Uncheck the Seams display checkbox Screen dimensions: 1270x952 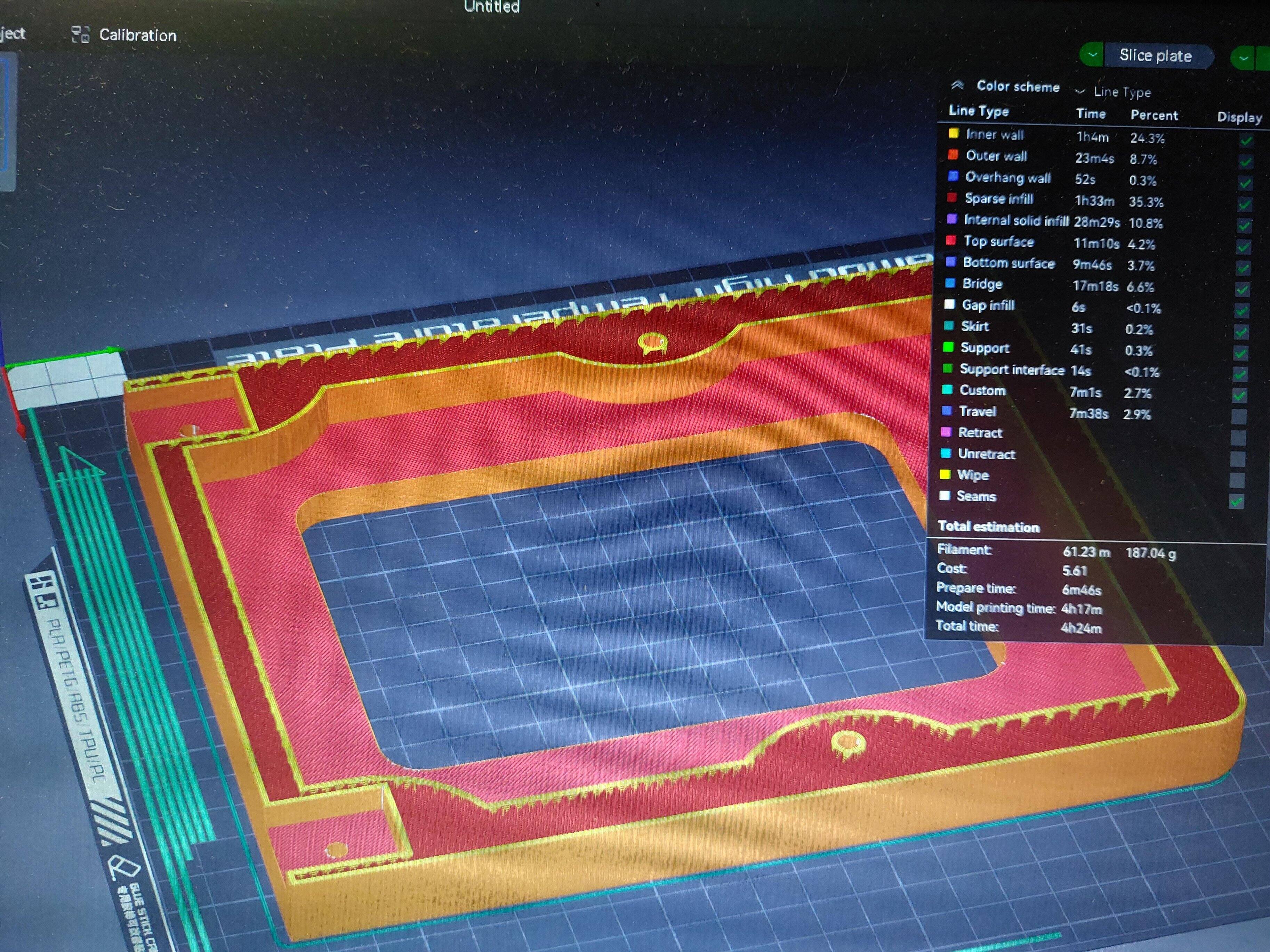[1236, 502]
